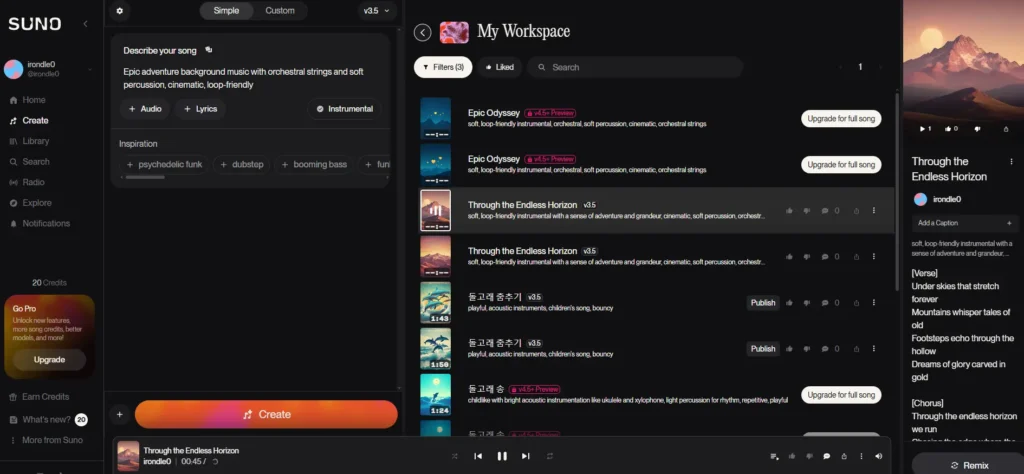
Task: Dislike the 1:50 dolphin song
Action: (807, 349)
